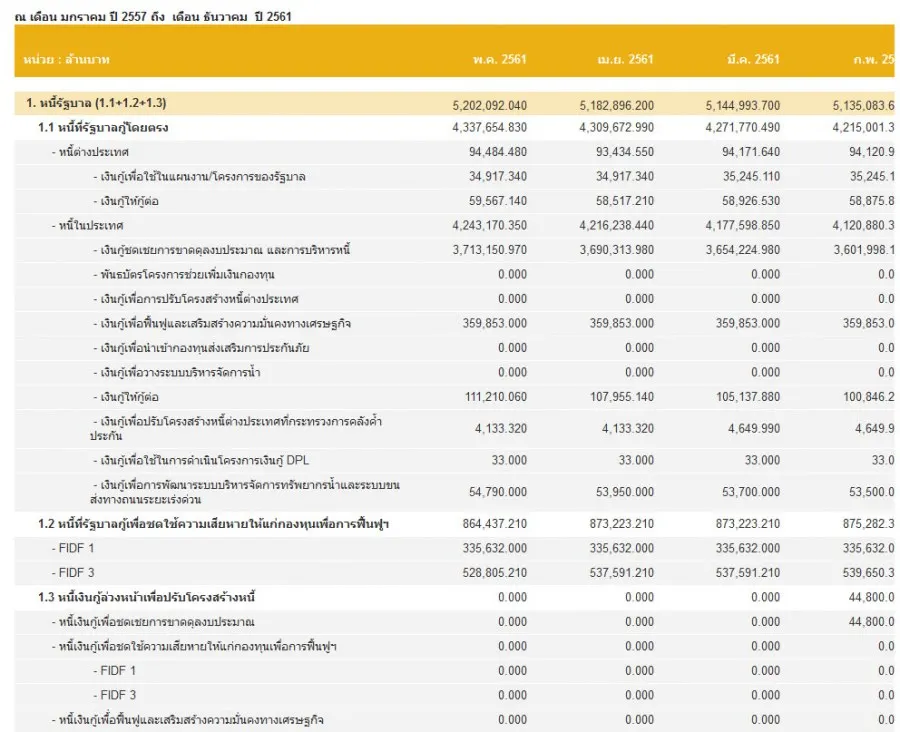Image resolution: width=900 pixels, height=732 pixels.
Task: Select the 105,137.880 cell under มี.ค. 2561
Action: (x=743, y=397)
